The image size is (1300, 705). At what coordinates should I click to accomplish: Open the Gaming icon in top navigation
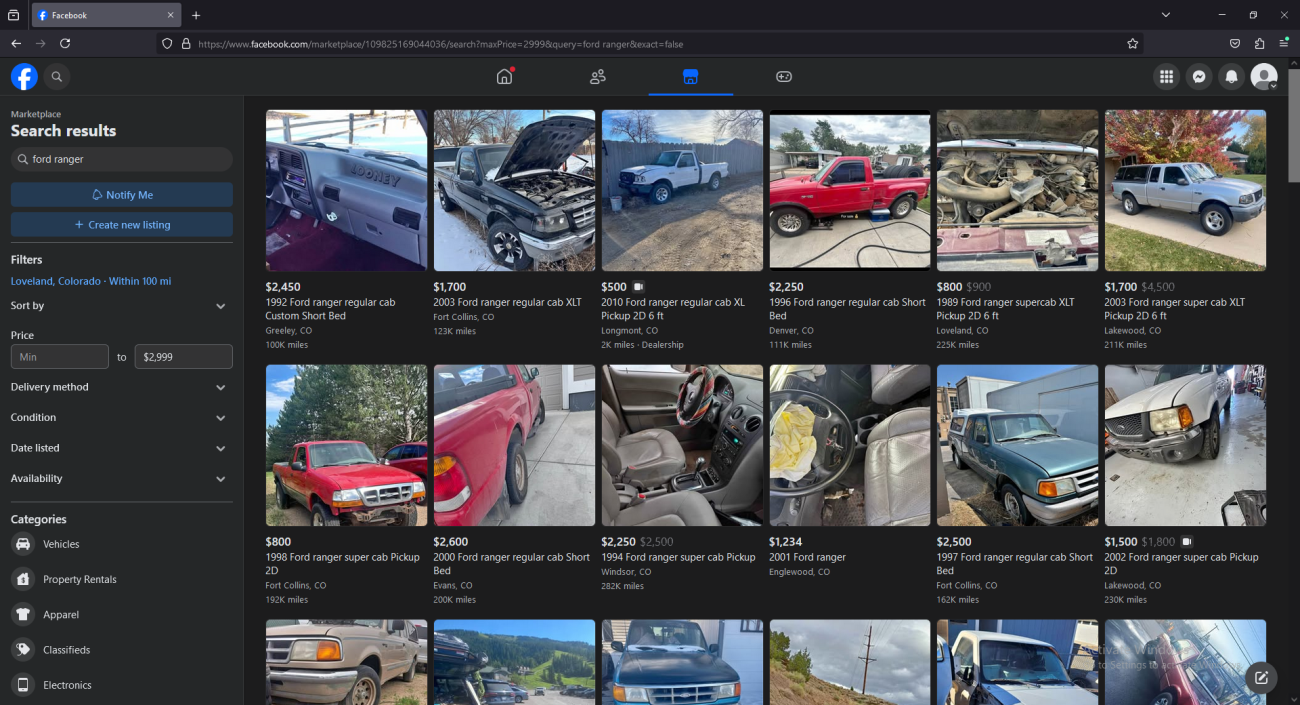coord(784,77)
